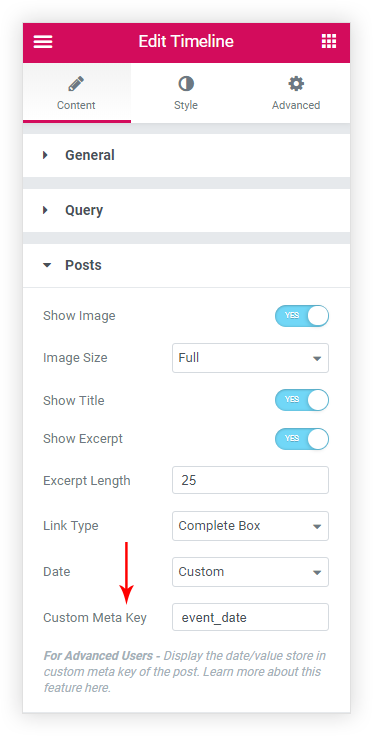The height and width of the screenshot is (736, 373).
Task: Toggle the Show Image switch
Action: [x=302, y=316]
